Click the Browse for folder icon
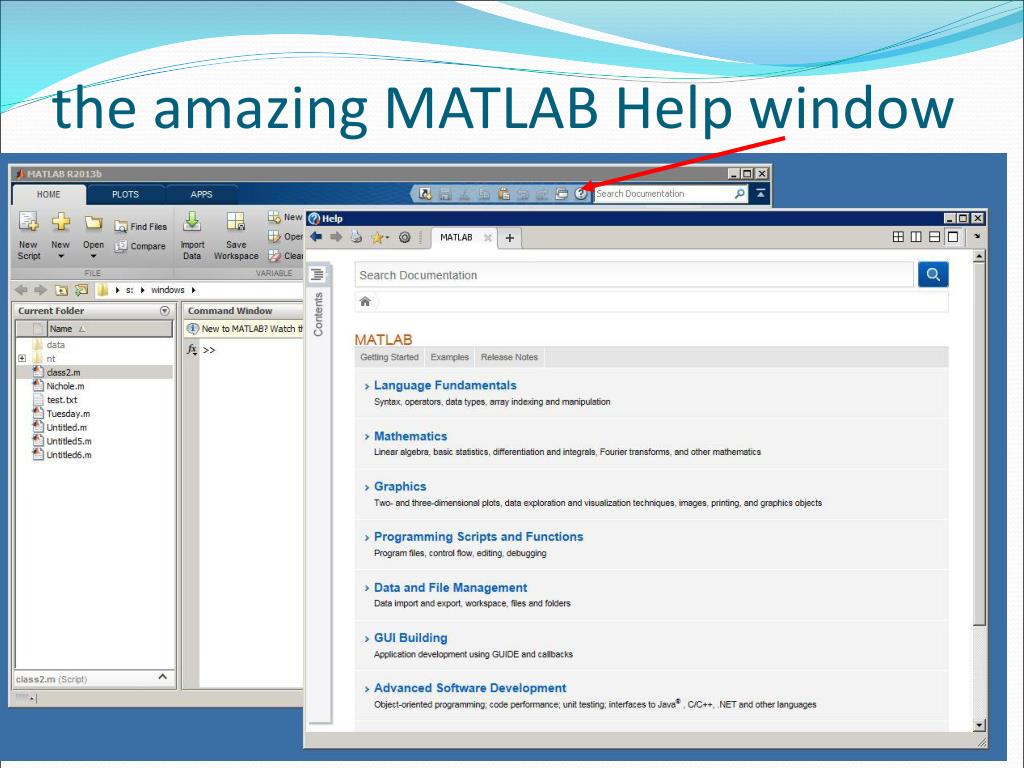This screenshot has width=1024, height=768. point(82,290)
